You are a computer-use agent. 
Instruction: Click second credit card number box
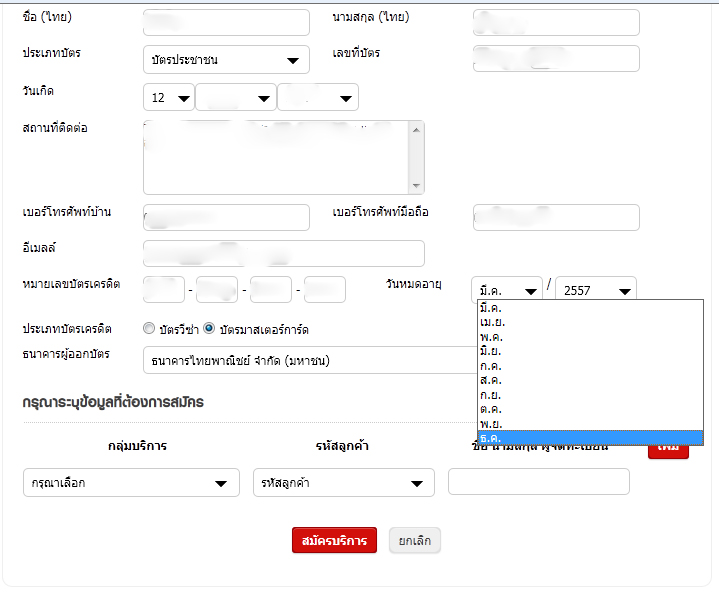click(217, 289)
